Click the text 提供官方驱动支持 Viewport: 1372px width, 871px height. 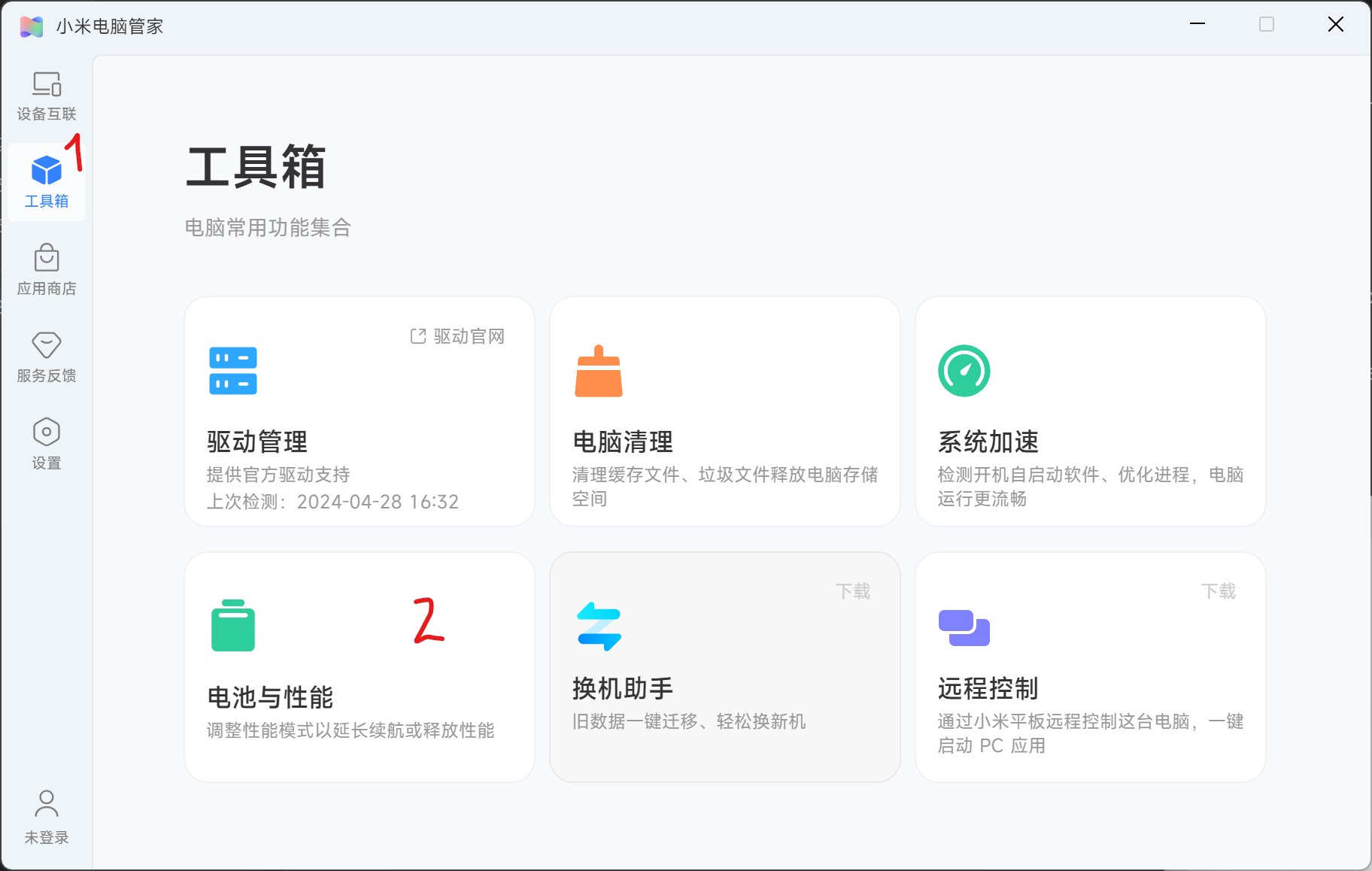pos(278,475)
